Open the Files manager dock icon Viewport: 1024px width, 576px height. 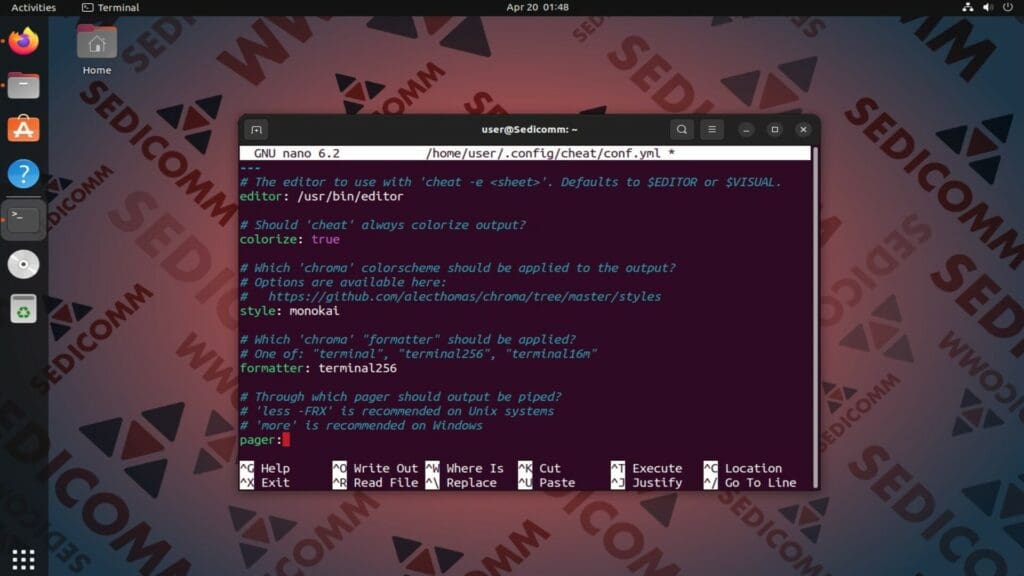pos(24,85)
